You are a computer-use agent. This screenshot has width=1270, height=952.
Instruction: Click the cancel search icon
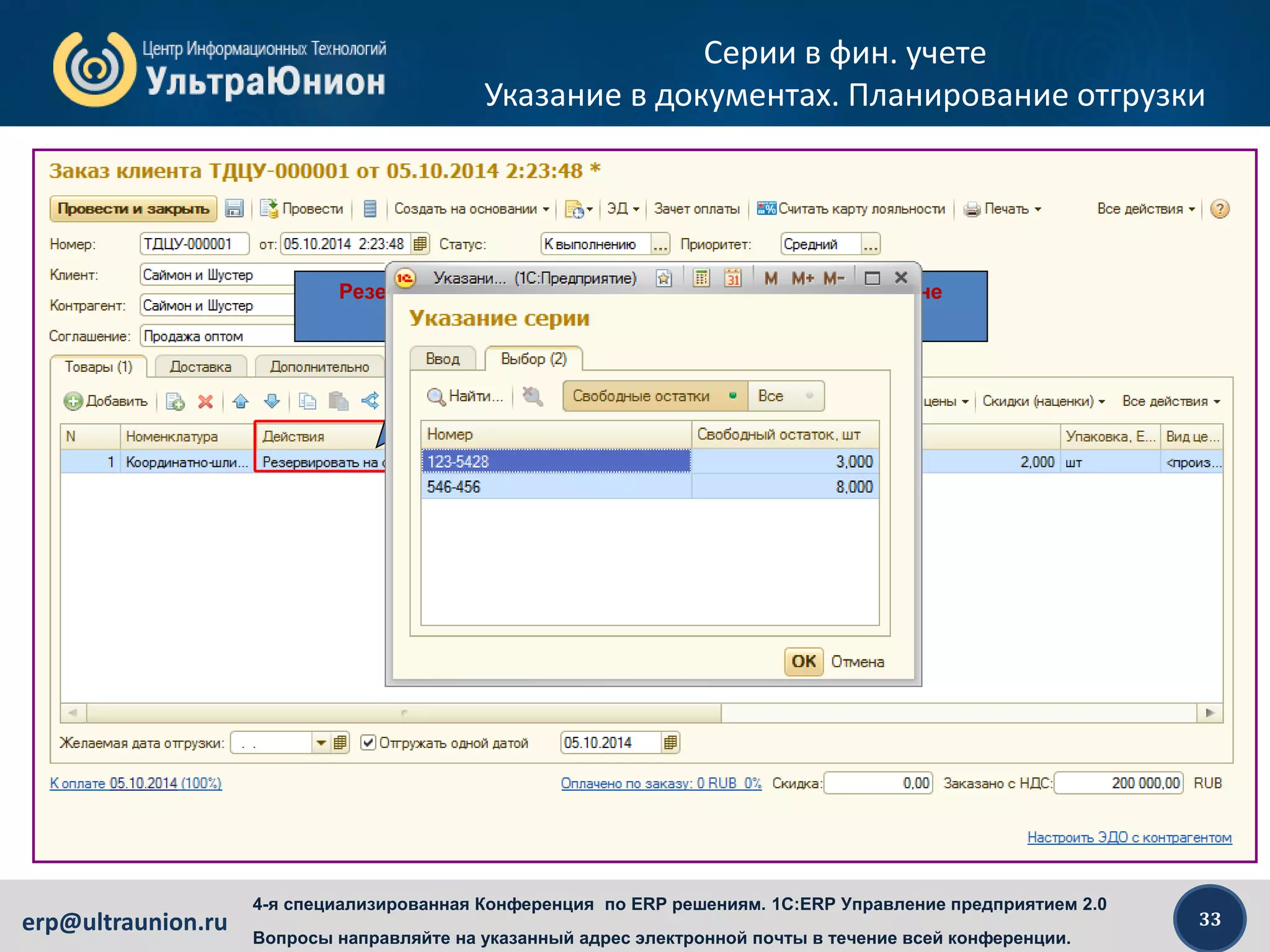tap(532, 396)
